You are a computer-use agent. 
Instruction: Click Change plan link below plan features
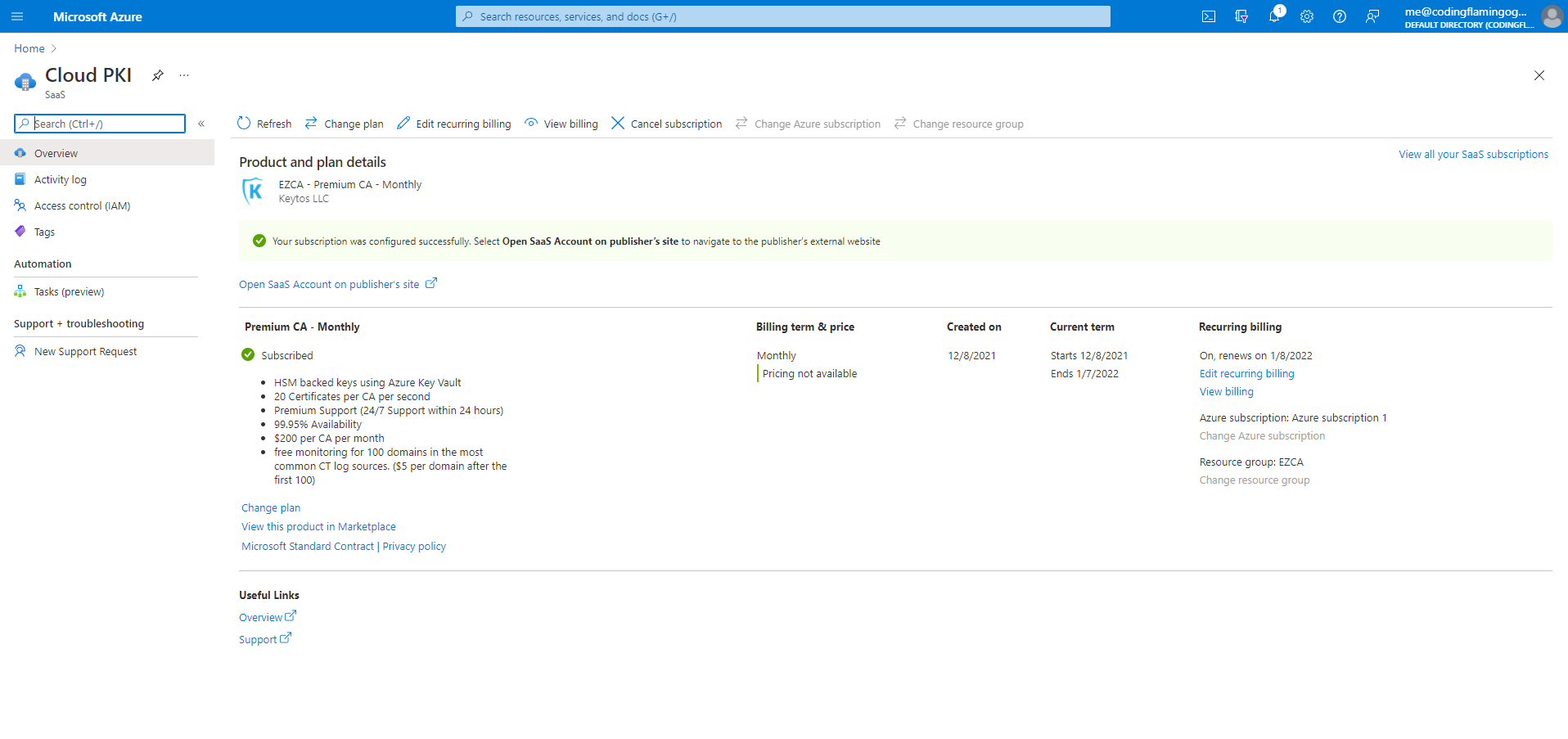pos(271,507)
